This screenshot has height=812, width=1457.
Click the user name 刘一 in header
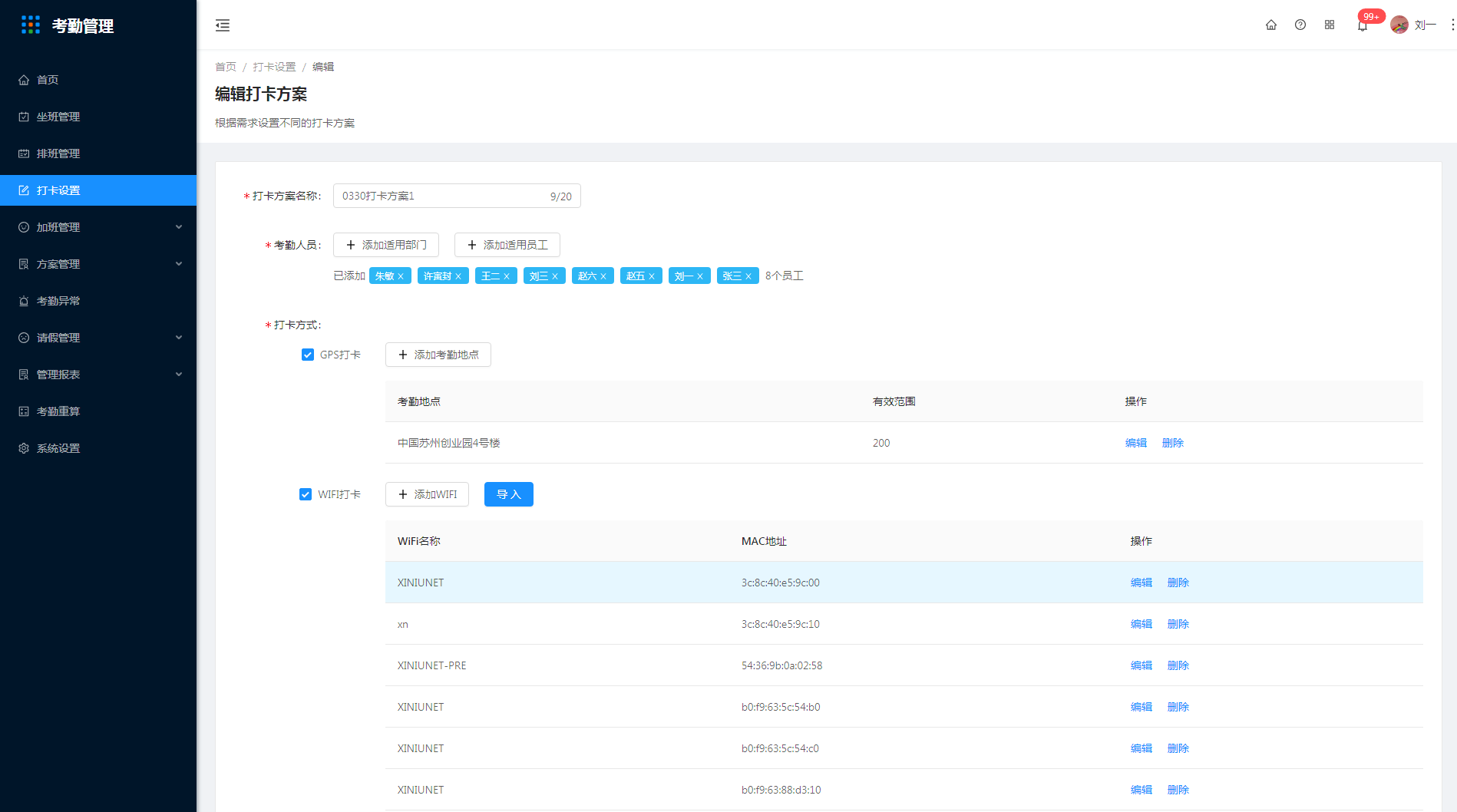coord(1426,25)
